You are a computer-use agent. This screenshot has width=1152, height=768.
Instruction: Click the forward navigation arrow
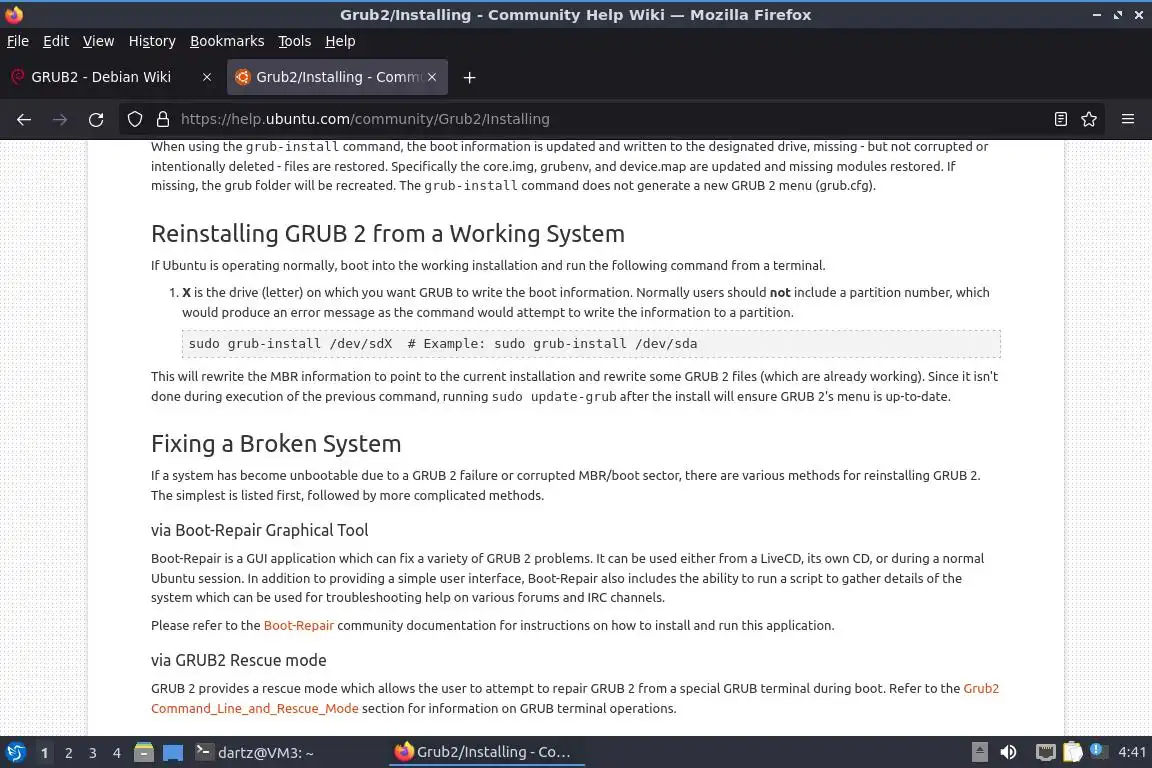60,119
